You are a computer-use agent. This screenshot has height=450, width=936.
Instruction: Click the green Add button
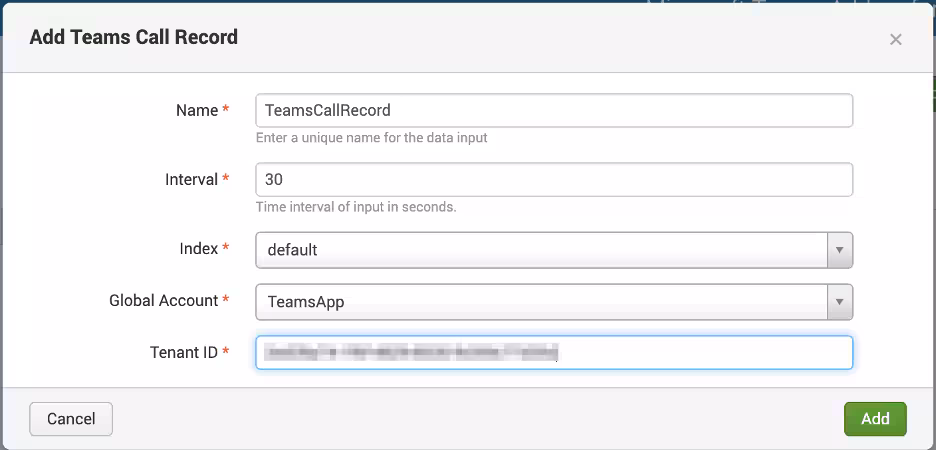pos(875,419)
